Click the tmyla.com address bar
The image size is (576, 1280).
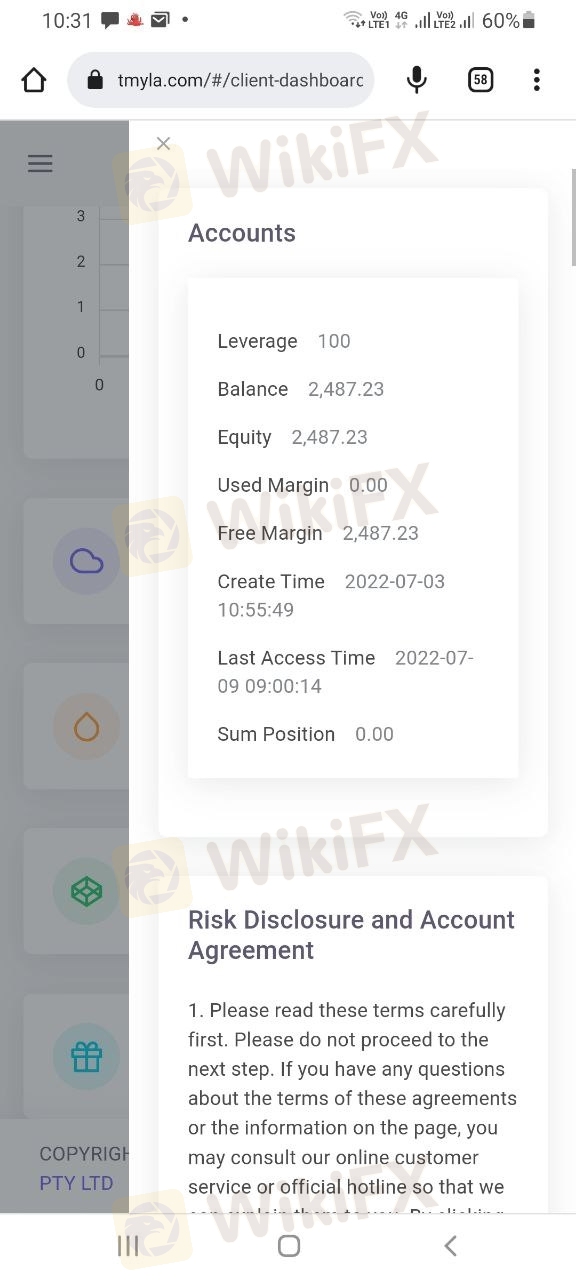click(221, 80)
